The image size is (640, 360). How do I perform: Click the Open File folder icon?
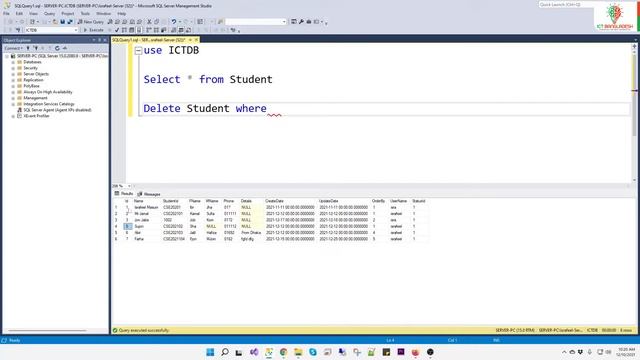click(x=55, y=22)
